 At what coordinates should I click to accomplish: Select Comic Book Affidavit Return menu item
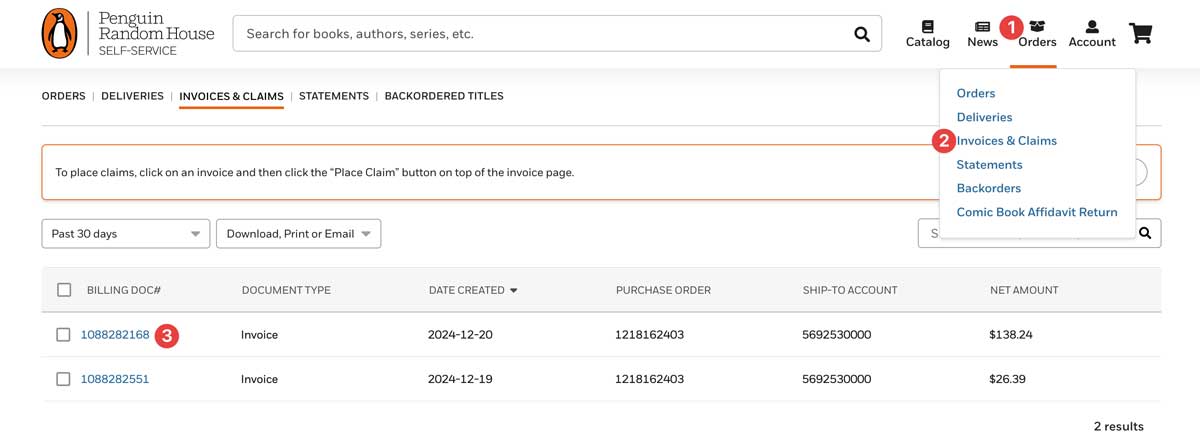(x=1036, y=212)
